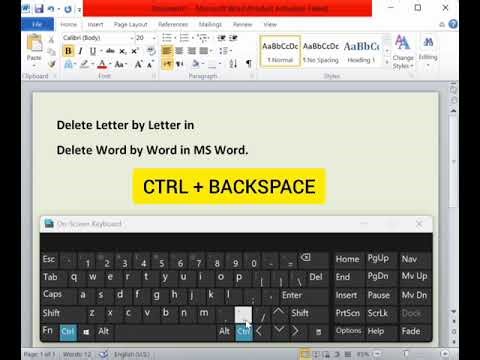Viewport: 480px width, 360px height.
Task: Click the Increase Indent icon
Action: (x=233, y=38)
